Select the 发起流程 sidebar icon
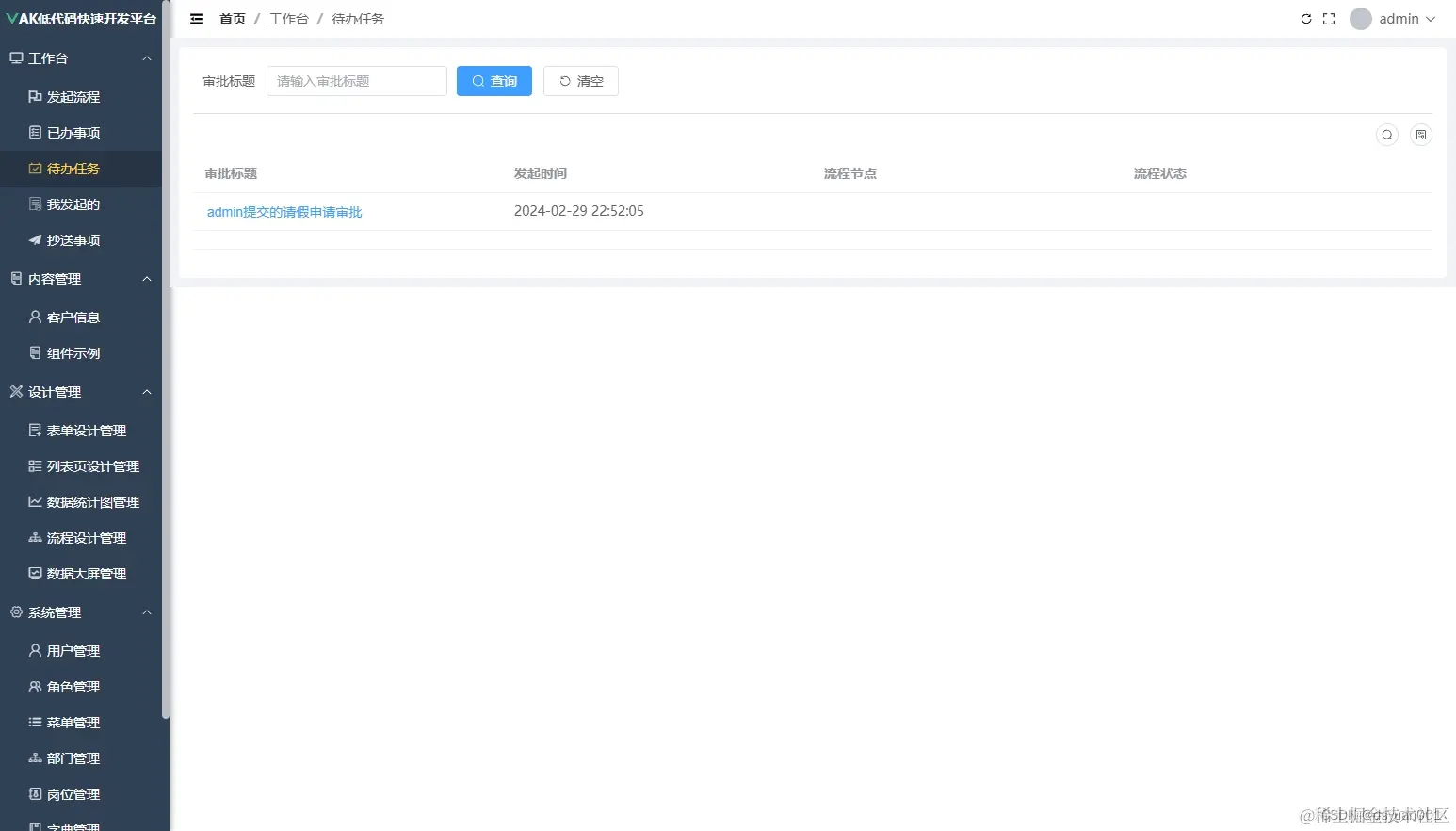Viewport: 1456px width, 831px height. point(33,96)
